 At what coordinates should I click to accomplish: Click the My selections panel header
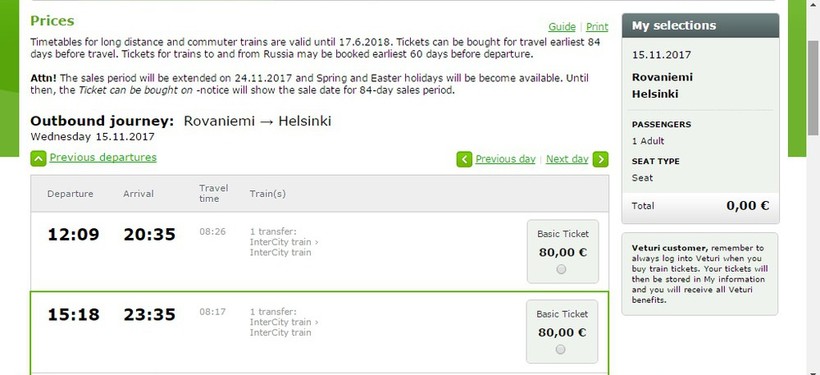click(x=700, y=26)
